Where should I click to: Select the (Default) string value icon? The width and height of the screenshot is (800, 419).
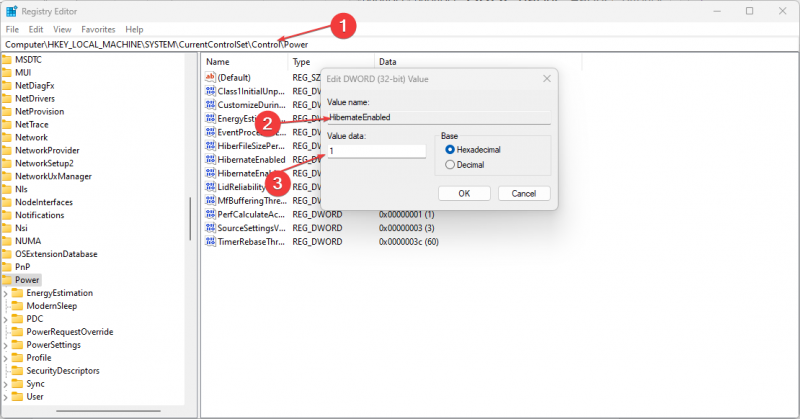tap(210, 77)
